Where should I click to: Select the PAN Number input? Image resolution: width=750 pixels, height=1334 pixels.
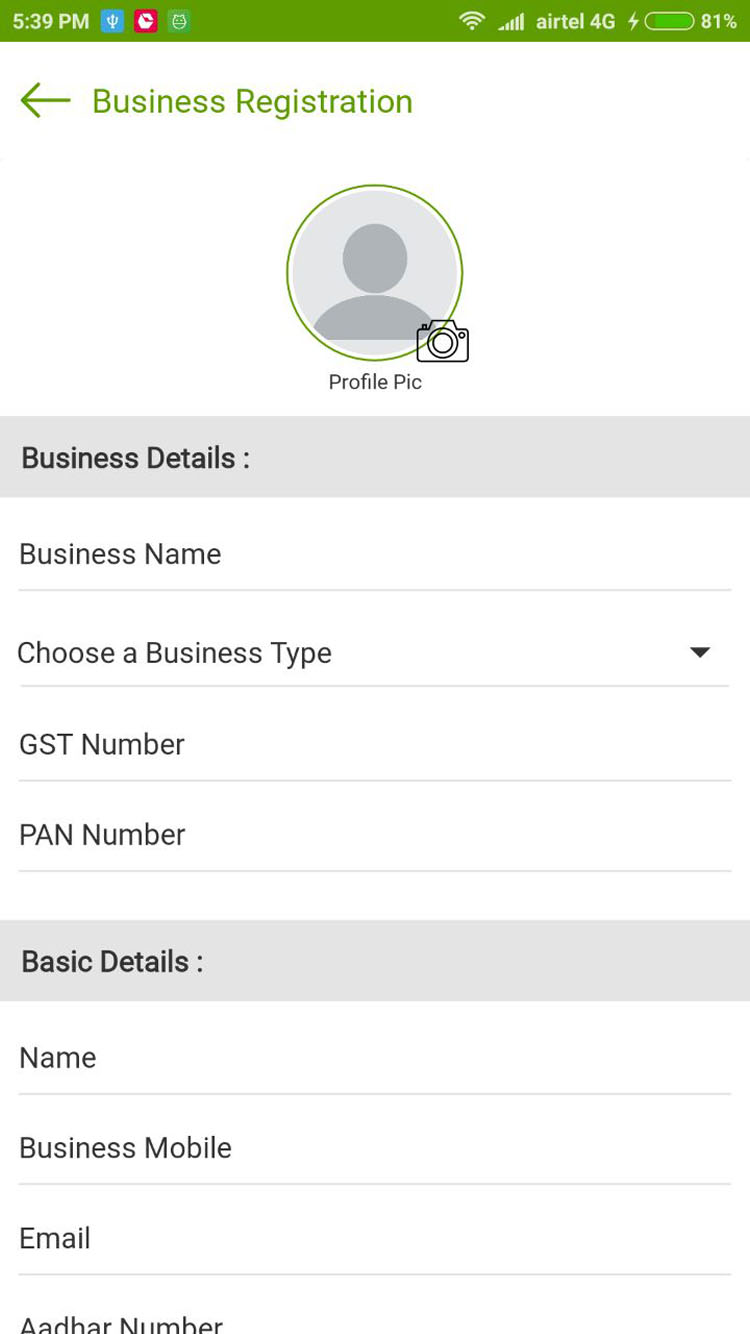374,835
